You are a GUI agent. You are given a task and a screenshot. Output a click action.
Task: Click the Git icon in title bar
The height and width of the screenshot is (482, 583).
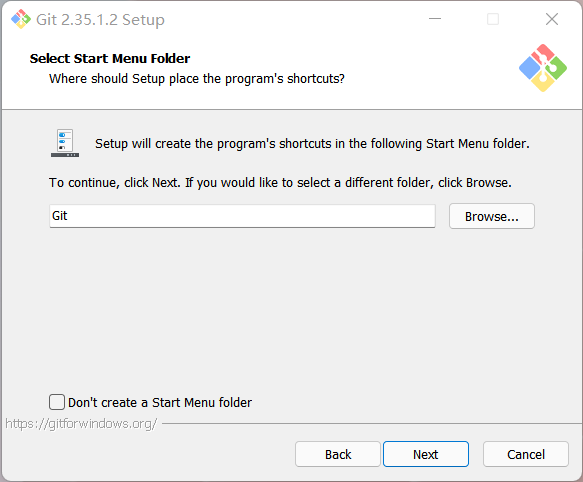21,19
